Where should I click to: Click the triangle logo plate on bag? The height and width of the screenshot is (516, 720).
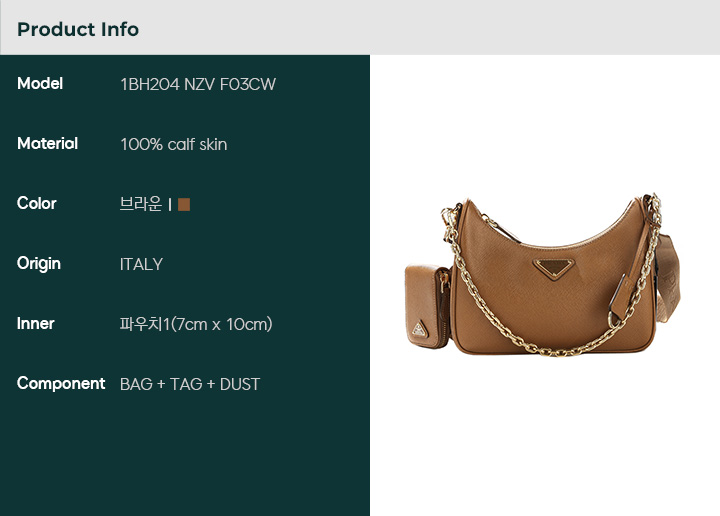tap(555, 267)
